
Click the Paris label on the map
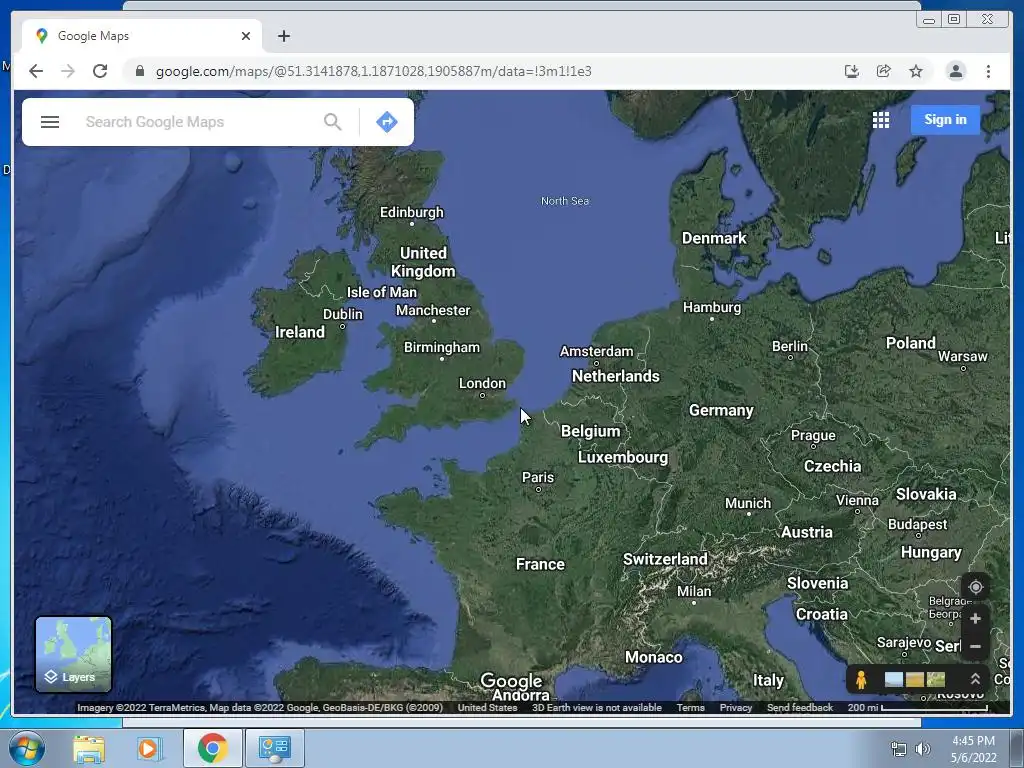[x=537, y=477]
